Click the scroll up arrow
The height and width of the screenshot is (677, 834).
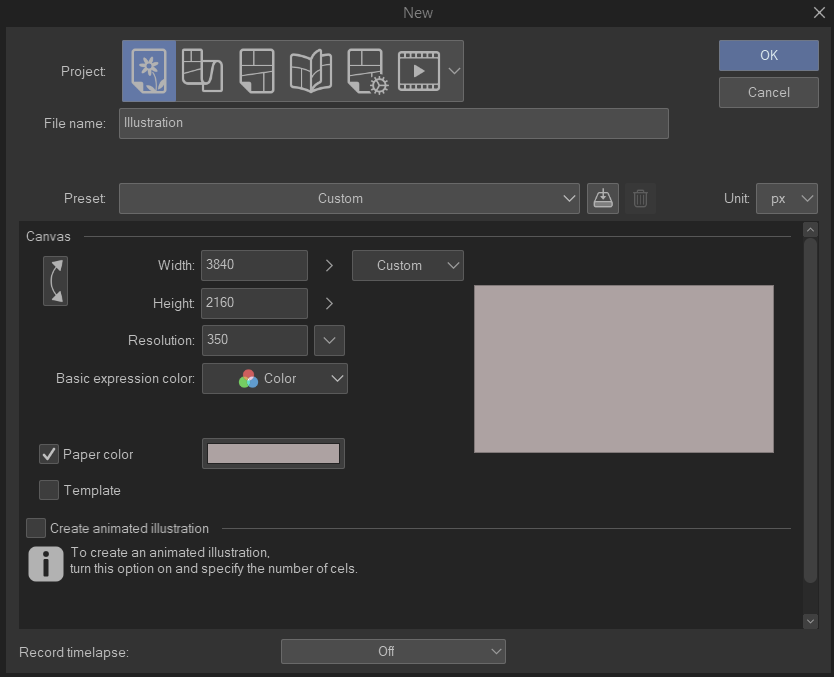click(x=810, y=230)
